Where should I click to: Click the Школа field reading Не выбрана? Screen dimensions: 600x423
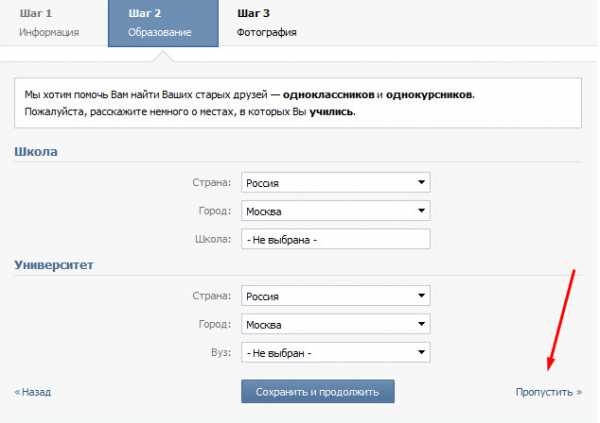pyautogui.click(x=336, y=239)
